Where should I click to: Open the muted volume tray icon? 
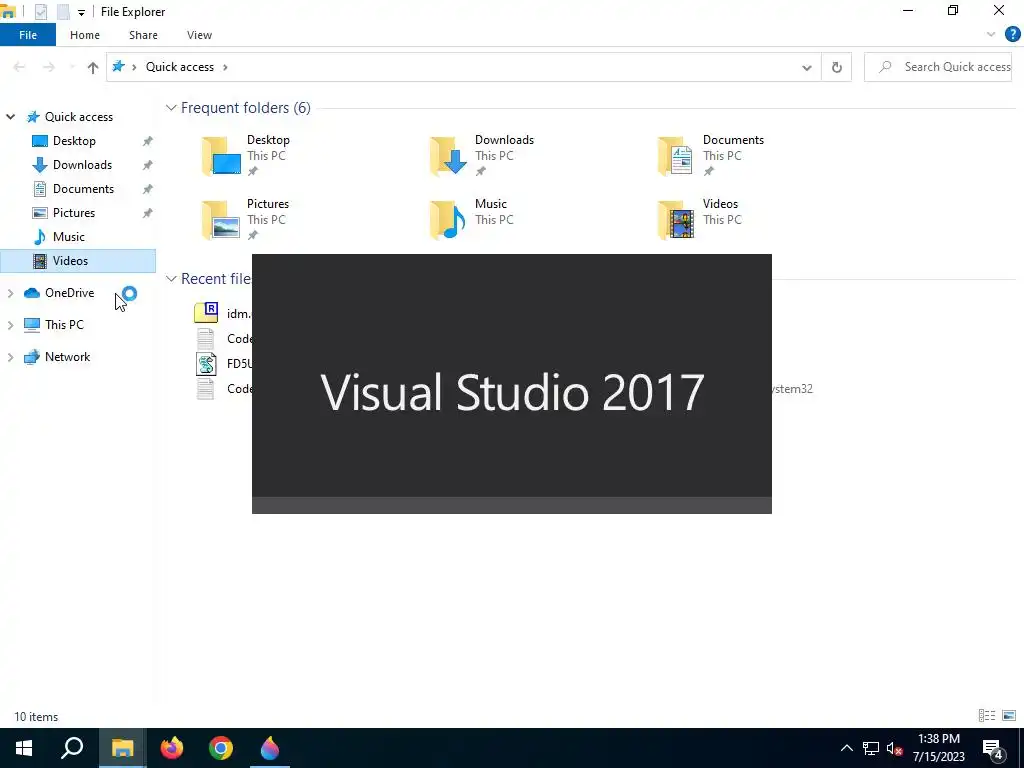(894, 748)
